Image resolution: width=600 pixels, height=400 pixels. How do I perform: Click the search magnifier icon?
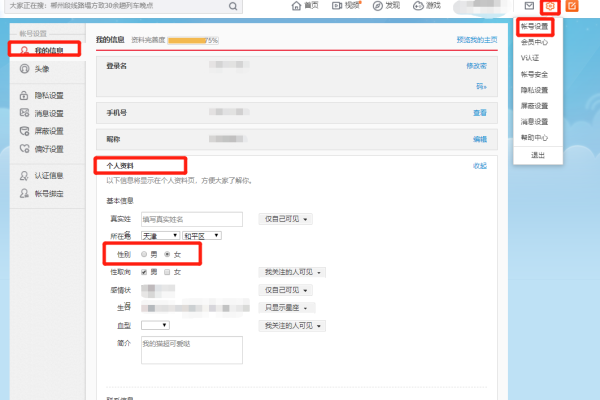coord(233,6)
